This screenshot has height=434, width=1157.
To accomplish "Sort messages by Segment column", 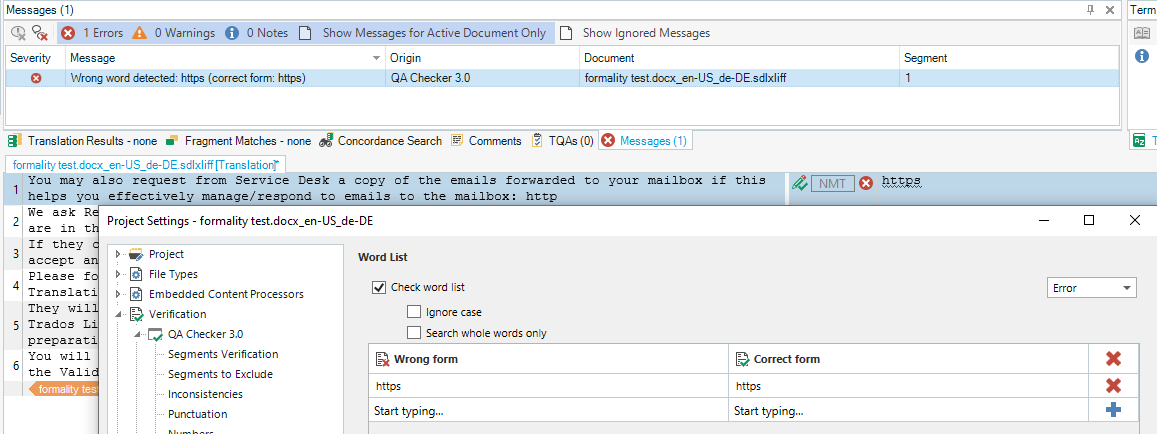I will 1009,58.
